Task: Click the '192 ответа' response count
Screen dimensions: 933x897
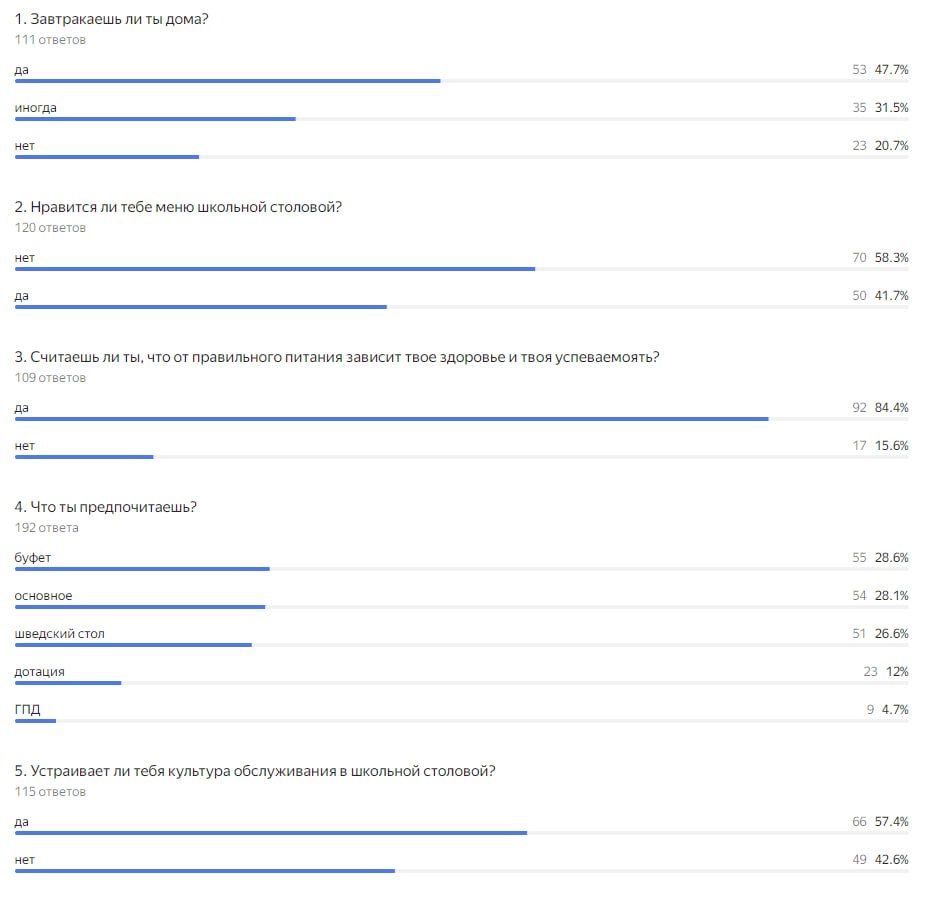Action: pyautogui.click(x=46, y=528)
